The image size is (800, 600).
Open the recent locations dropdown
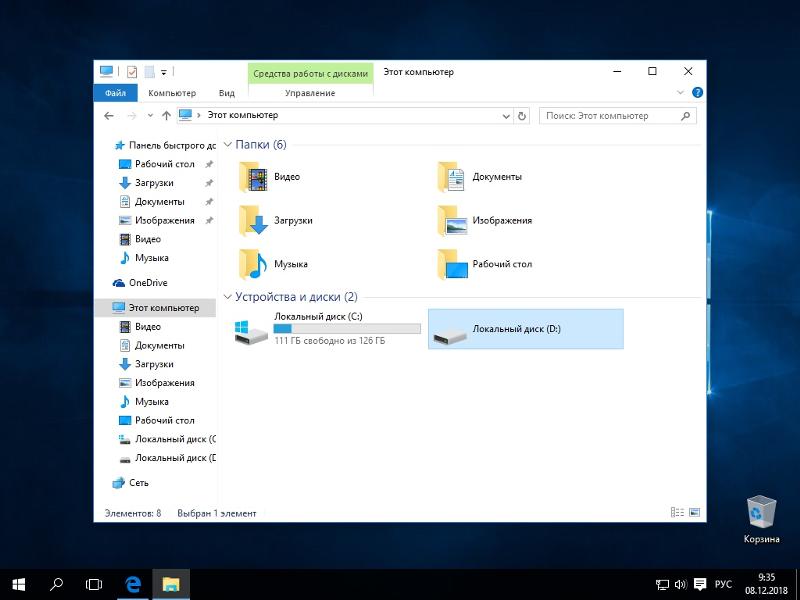pyautogui.click(x=150, y=116)
